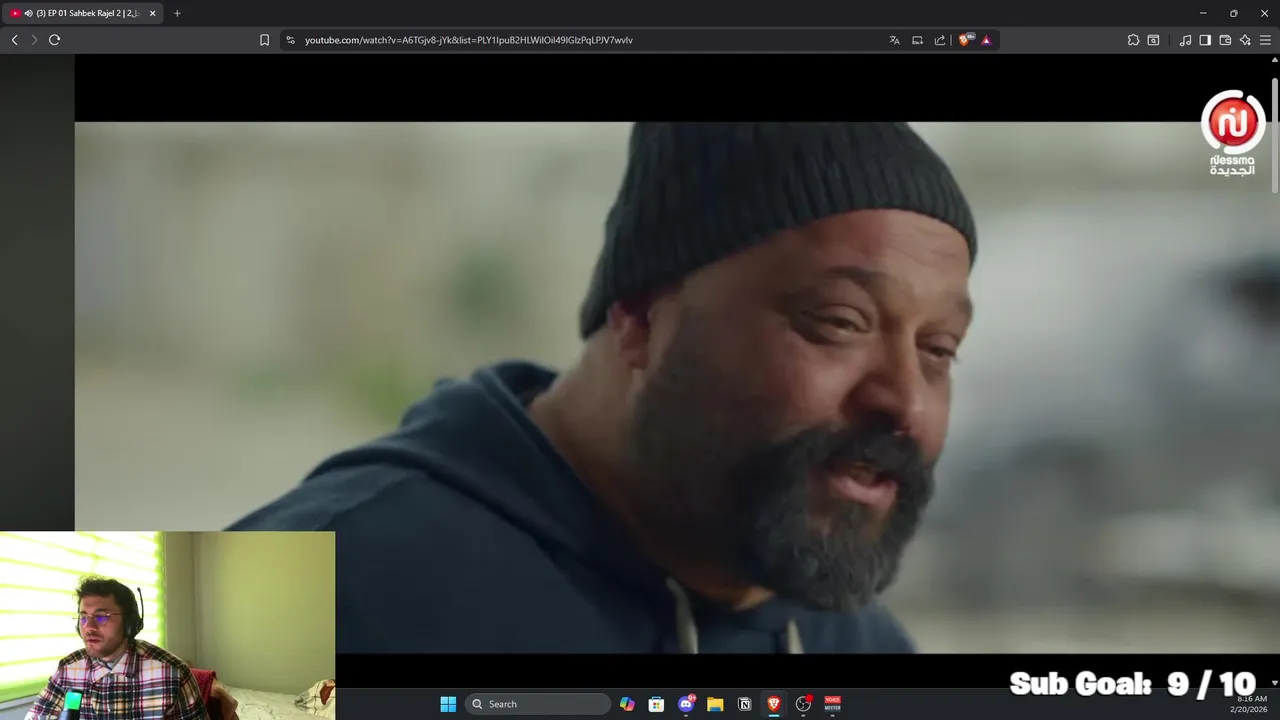Image resolution: width=1280 pixels, height=720 pixels.
Task: Toggle the browser sidebar panel
Action: pos(1205,40)
